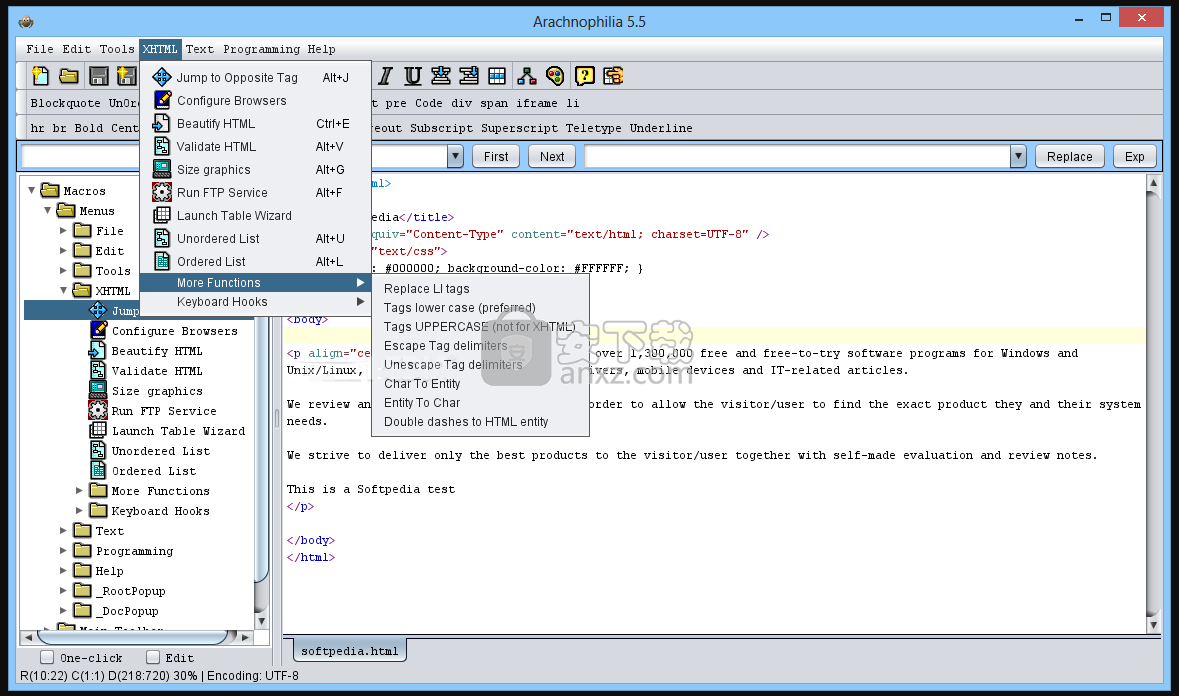This screenshot has height=696, width=1179.
Task: Click the Superscript toolbar button
Action: (520, 128)
